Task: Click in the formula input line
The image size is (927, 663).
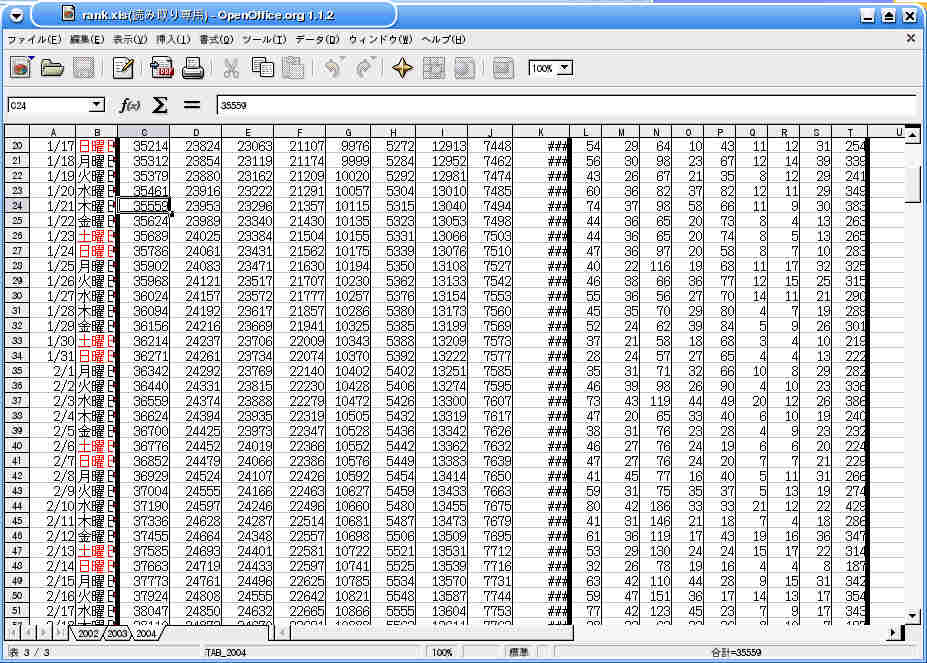Action: pos(566,105)
